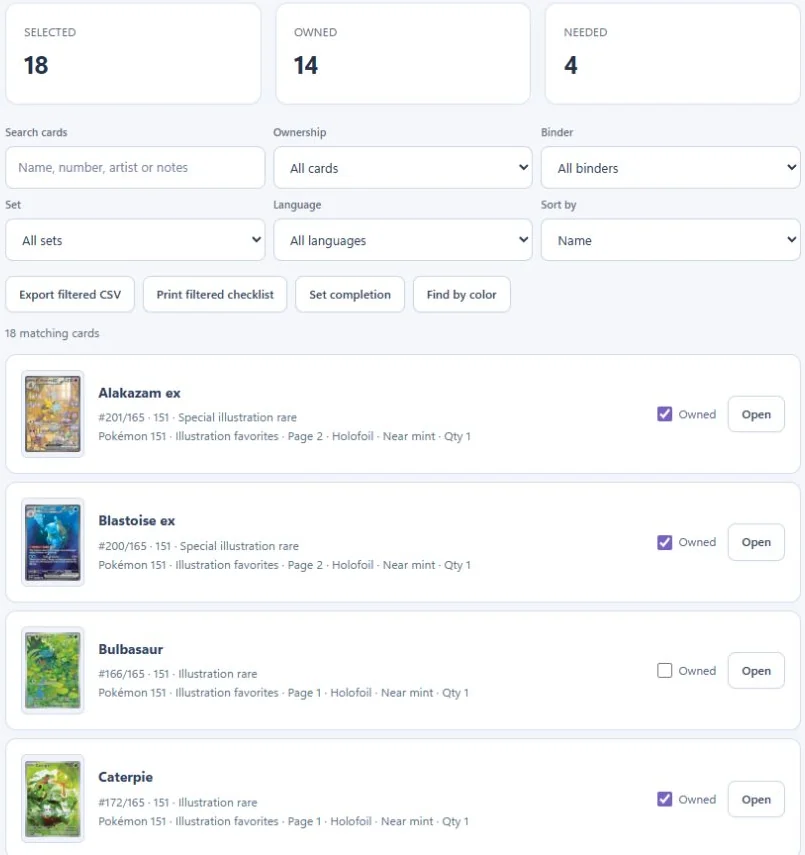Open the Set dropdown showing All sets
805x855 pixels.
pyautogui.click(x=135, y=240)
